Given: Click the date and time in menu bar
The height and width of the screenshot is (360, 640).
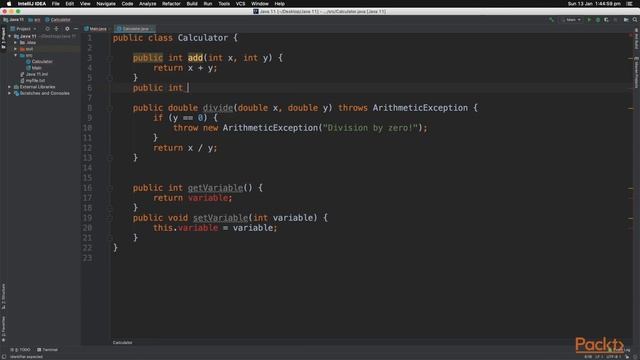Looking at the screenshot, I should [x=594, y=4].
